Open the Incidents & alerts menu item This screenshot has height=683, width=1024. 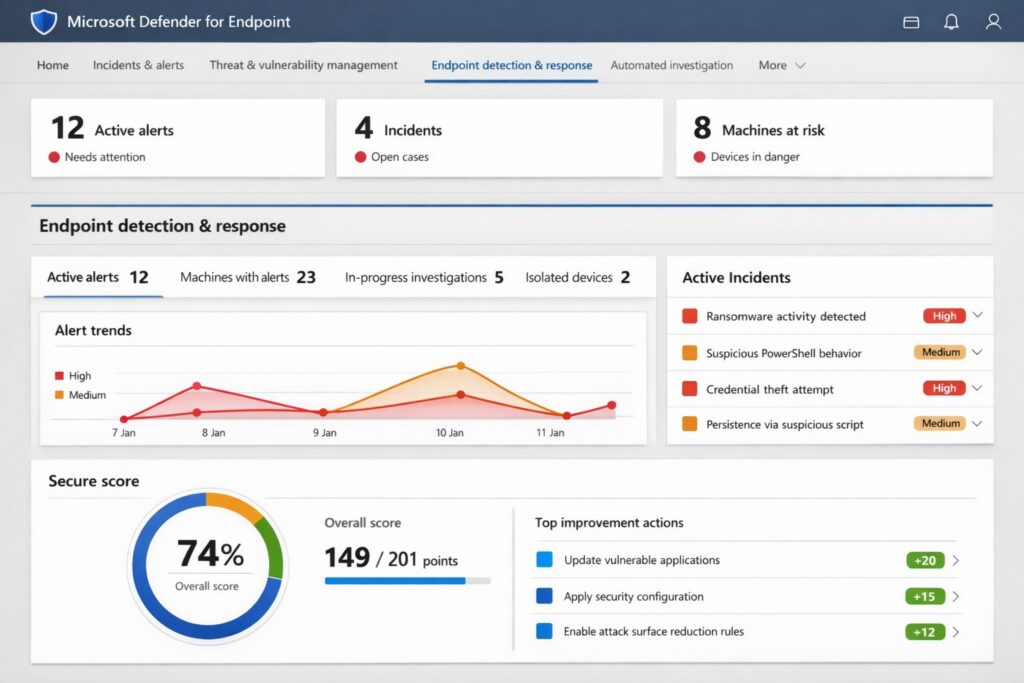pyautogui.click(x=137, y=65)
